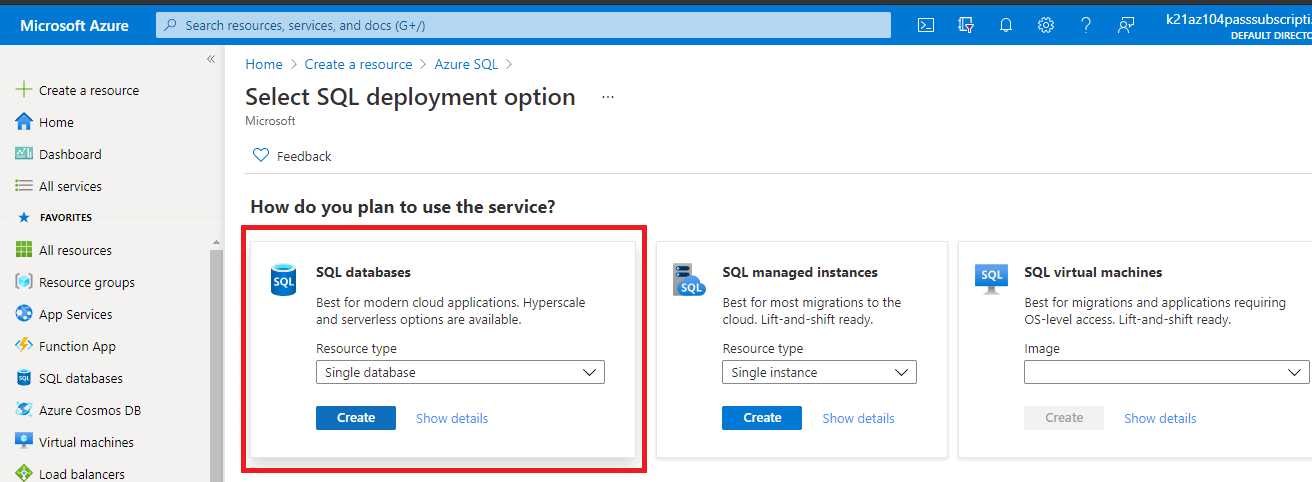
Task: Click the SQL databases card heading
Action: click(363, 272)
